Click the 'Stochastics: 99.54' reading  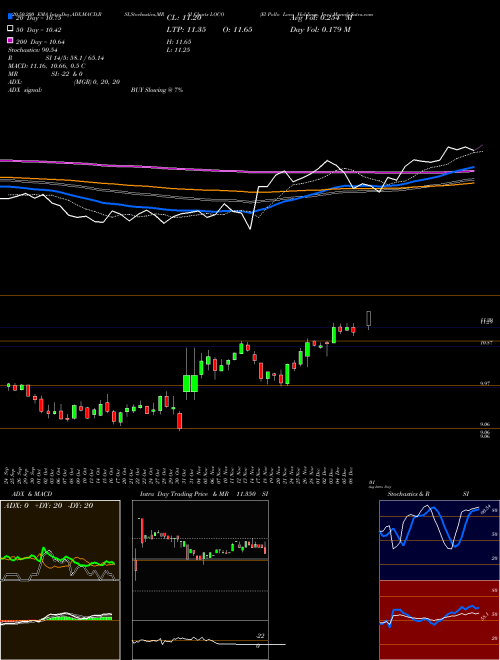pos(32,50)
